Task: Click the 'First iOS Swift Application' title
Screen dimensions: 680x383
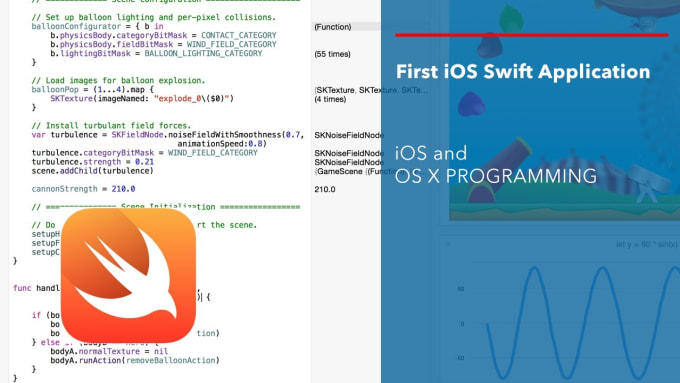Action: click(523, 72)
